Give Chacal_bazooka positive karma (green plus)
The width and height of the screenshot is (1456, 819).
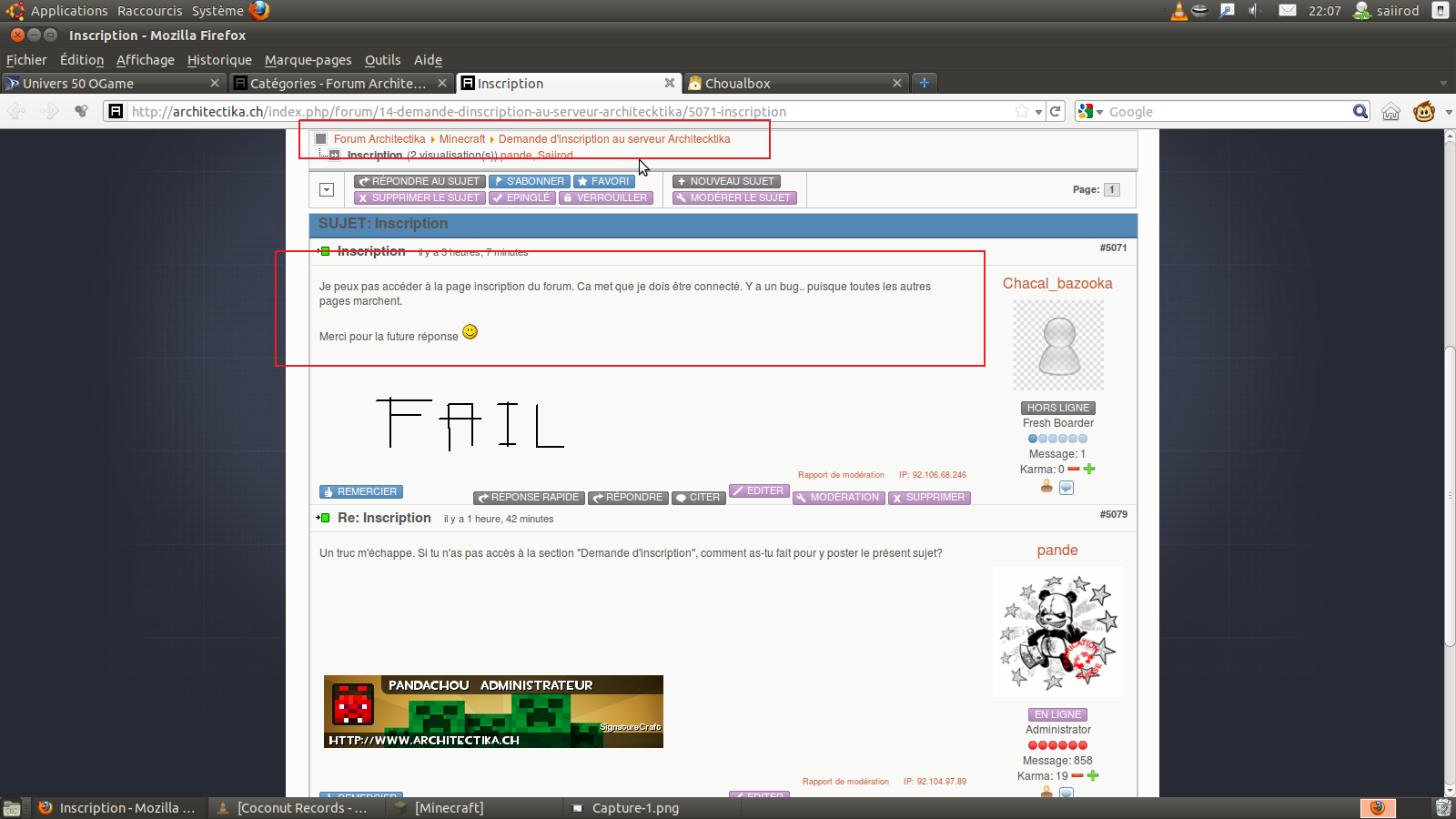pyautogui.click(x=1089, y=469)
